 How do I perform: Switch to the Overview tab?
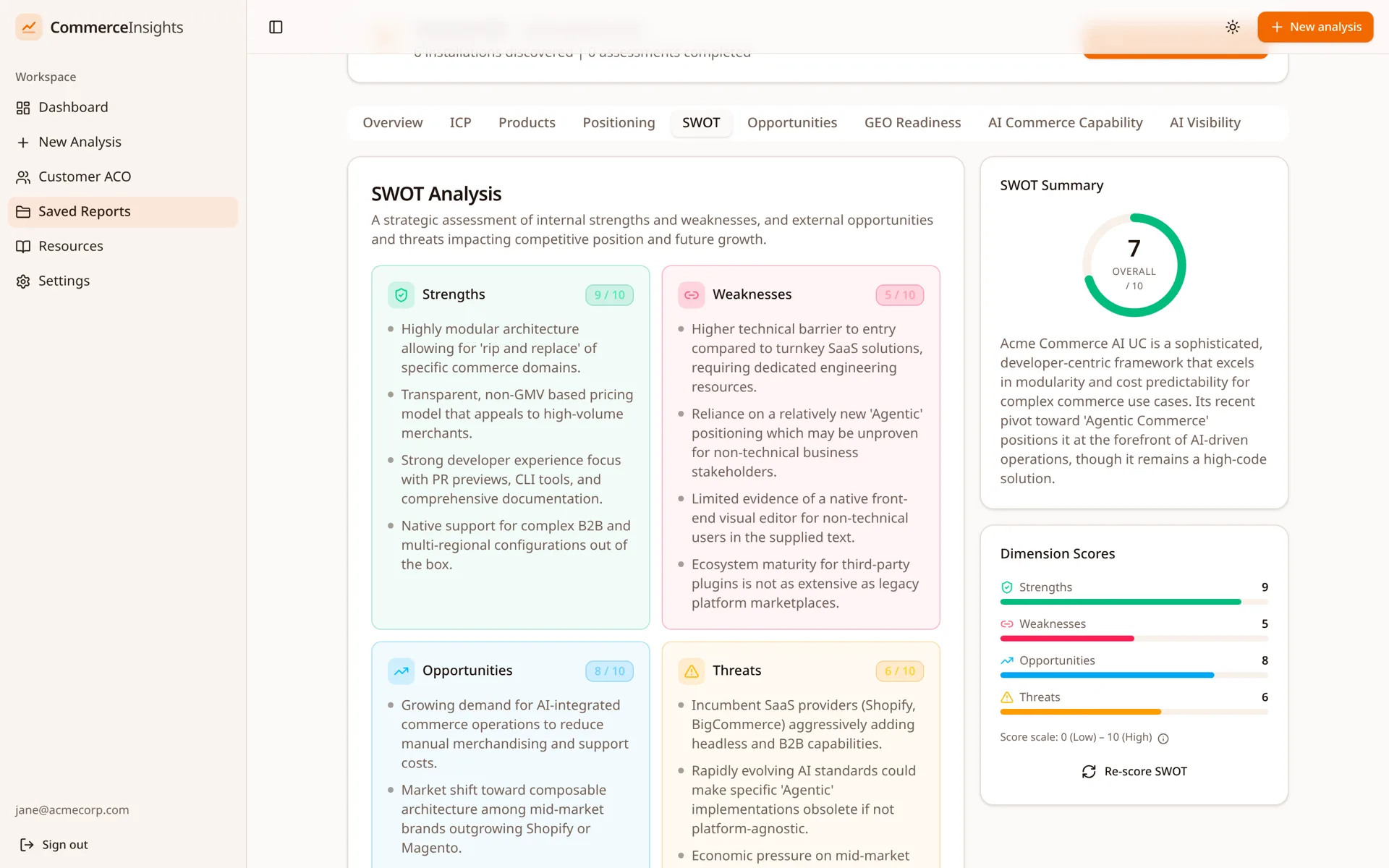pos(393,122)
